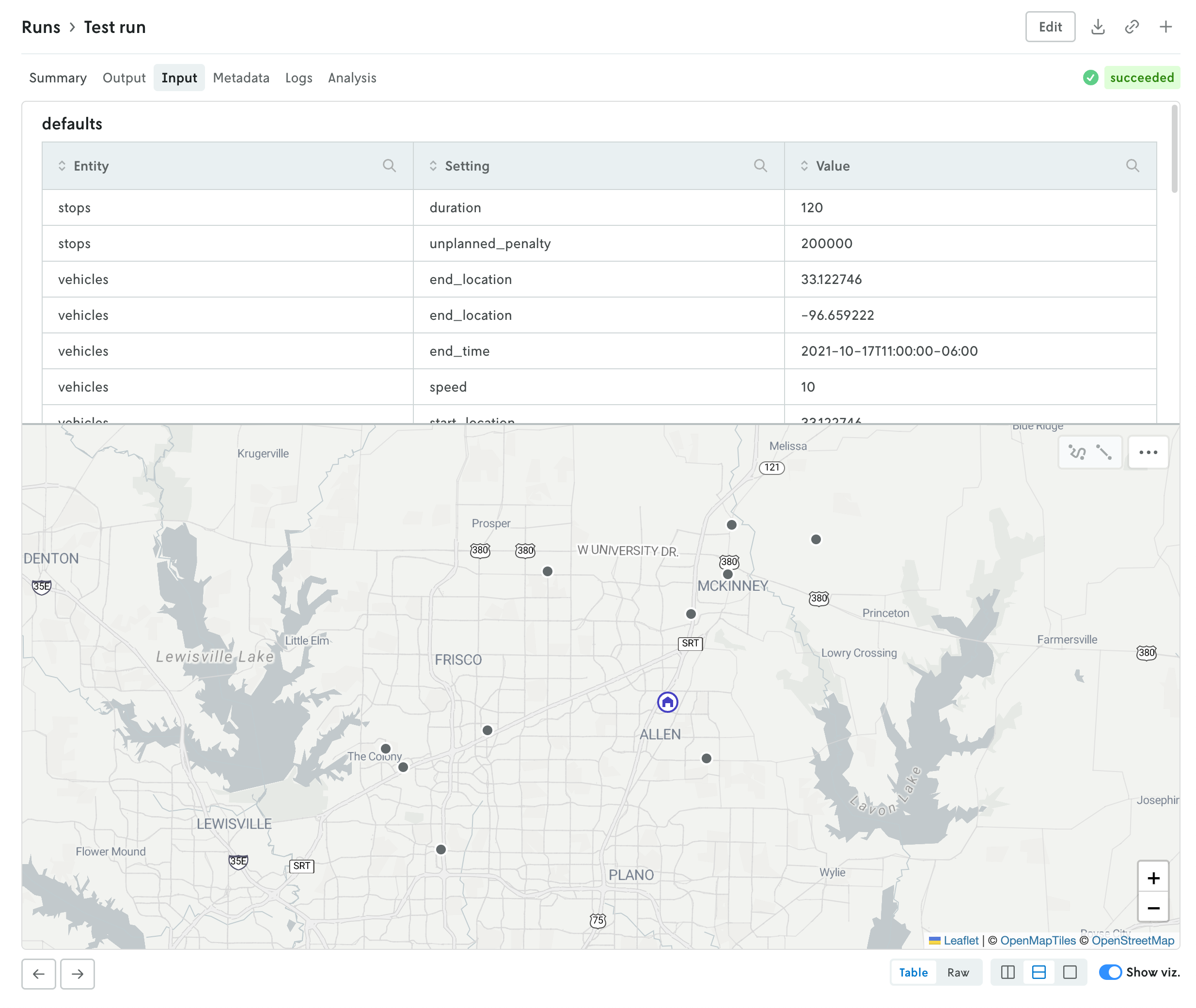Open the map options ellipsis menu
This screenshot has width=1196, height=1008.
click(1148, 452)
